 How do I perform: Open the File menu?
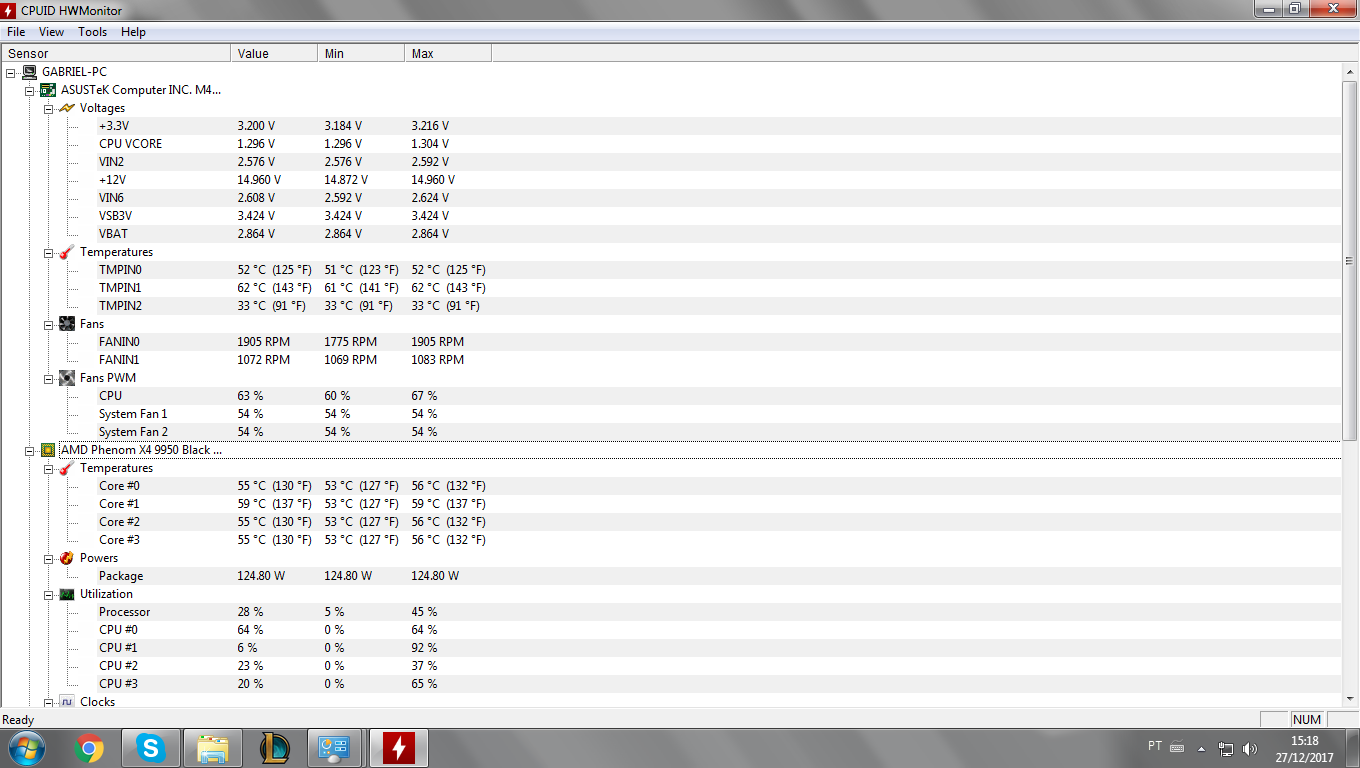tap(16, 32)
